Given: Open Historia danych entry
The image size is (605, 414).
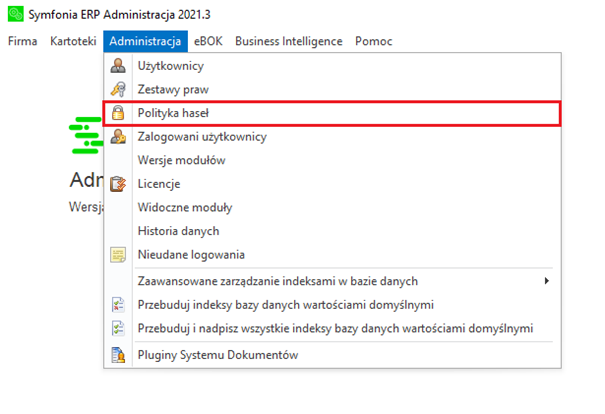Looking at the screenshot, I should point(332,231).
